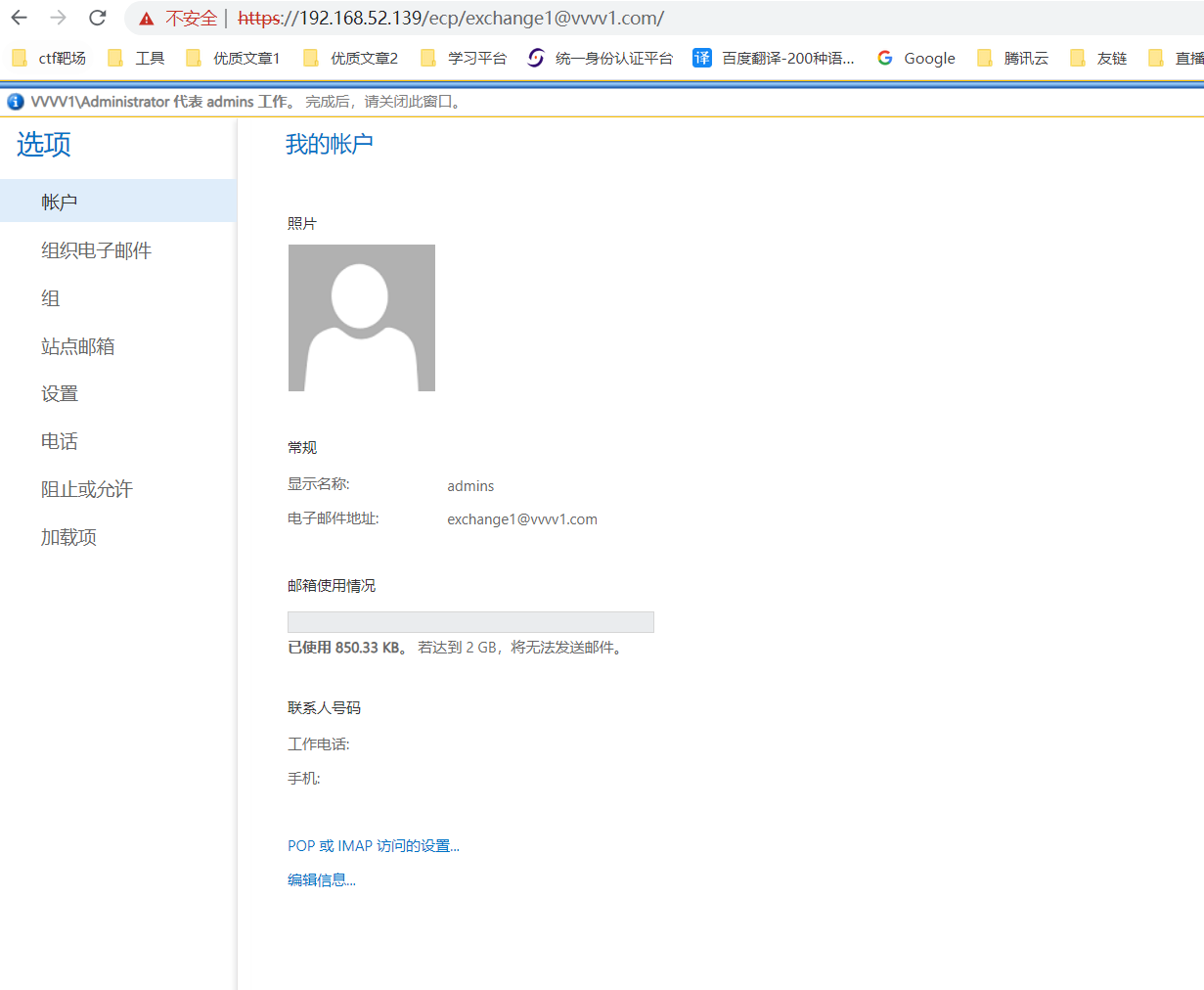
Task: Click the 编辑信息 link
Action: coord(321,880)
